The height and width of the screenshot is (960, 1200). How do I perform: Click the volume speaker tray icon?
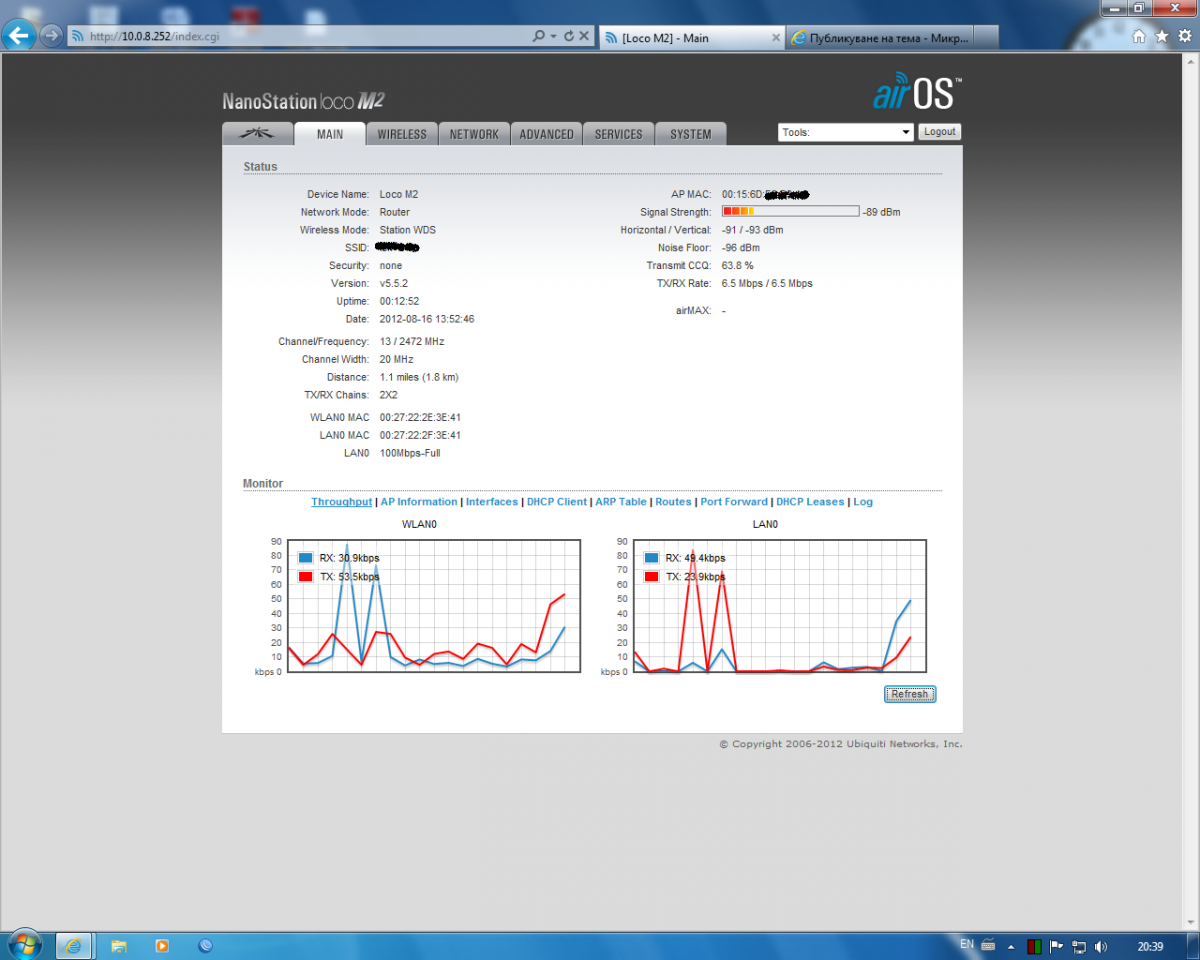(x=1101, y=945)
